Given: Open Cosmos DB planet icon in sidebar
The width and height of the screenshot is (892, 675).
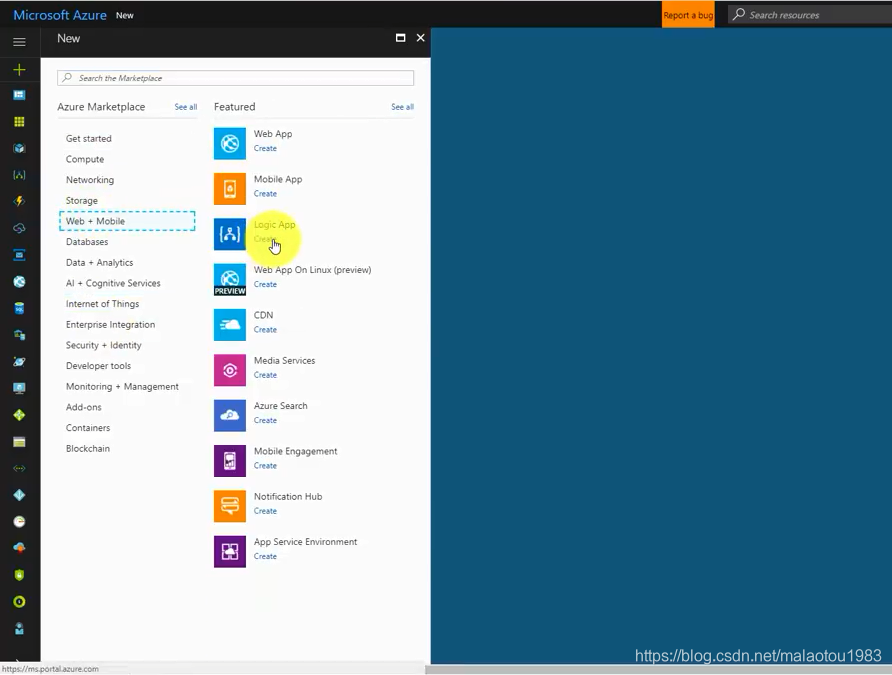Looking at the screenshot, I should point(19,362).
